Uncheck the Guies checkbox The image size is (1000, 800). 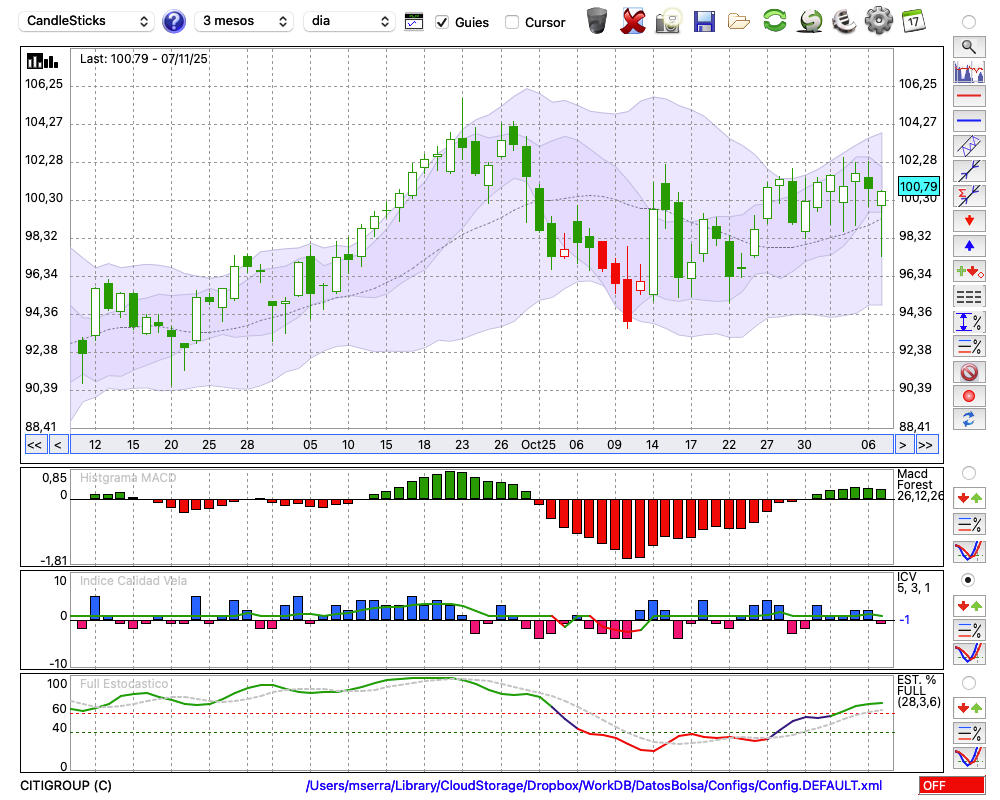pos(442,22)
